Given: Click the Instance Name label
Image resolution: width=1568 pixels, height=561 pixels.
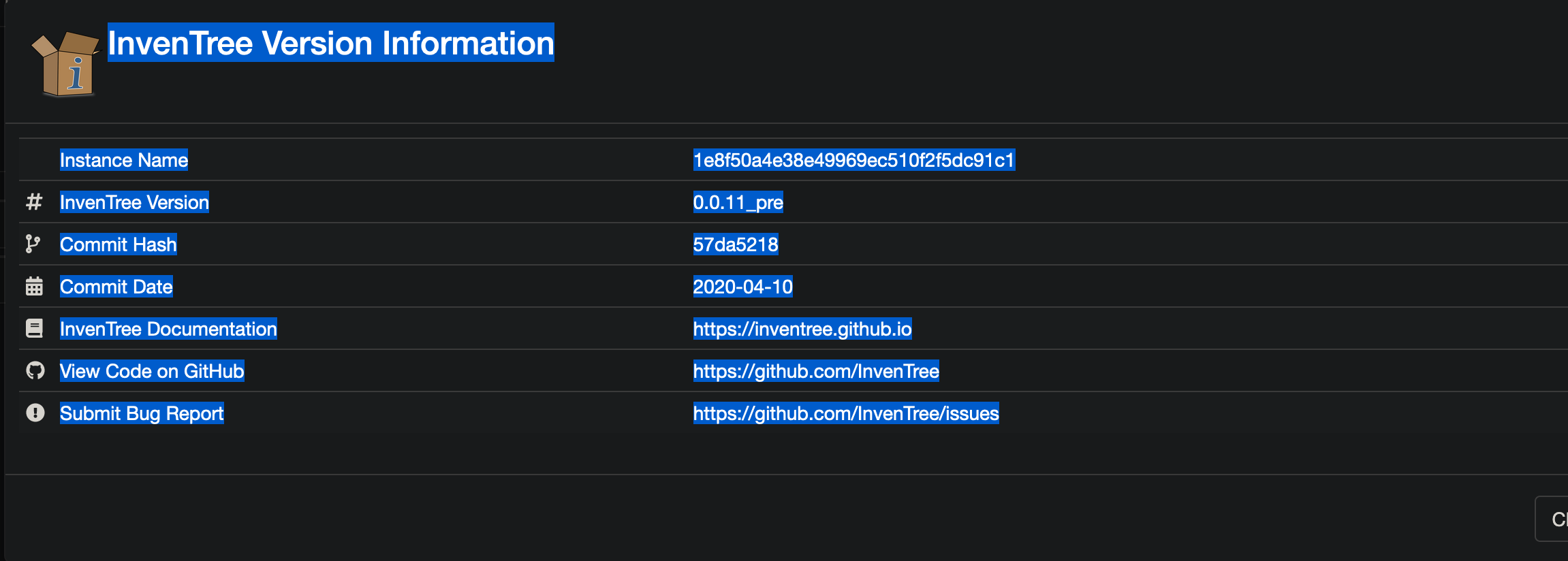Looking at the screenshot, I should click(x=123, y=160).
